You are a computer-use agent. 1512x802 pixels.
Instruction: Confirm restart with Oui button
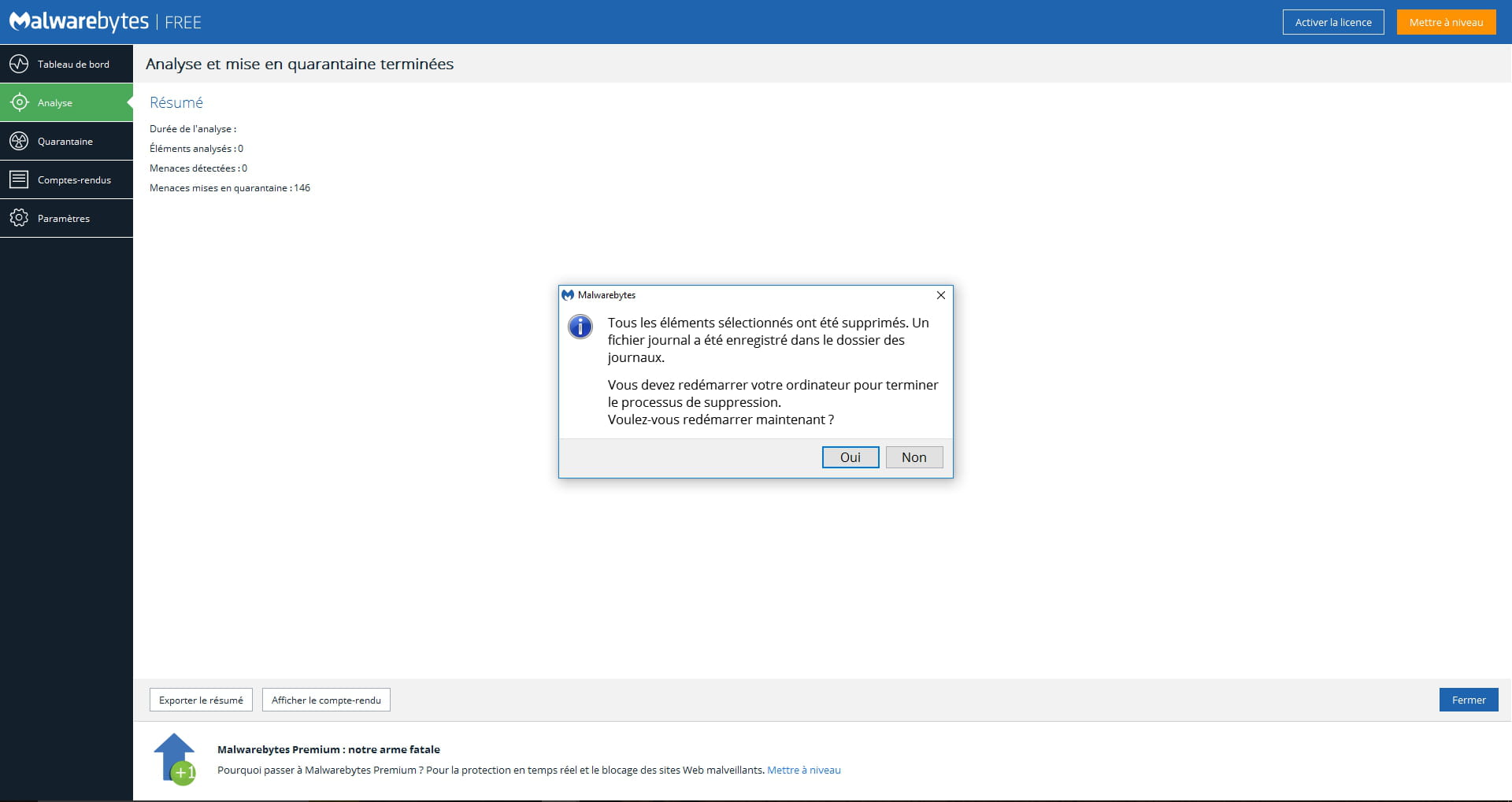pos(850,457)
